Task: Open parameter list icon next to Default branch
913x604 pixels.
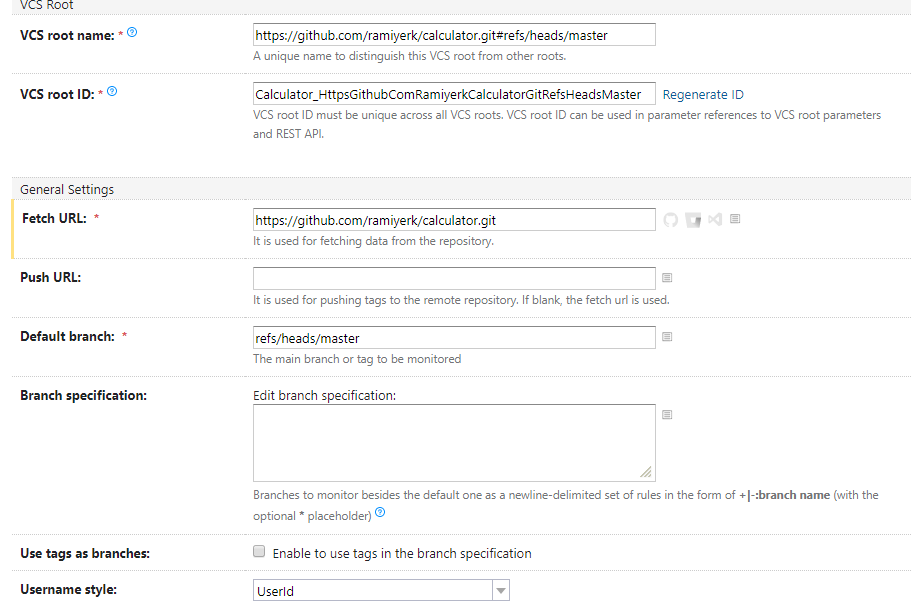Action: pos(667,337)
